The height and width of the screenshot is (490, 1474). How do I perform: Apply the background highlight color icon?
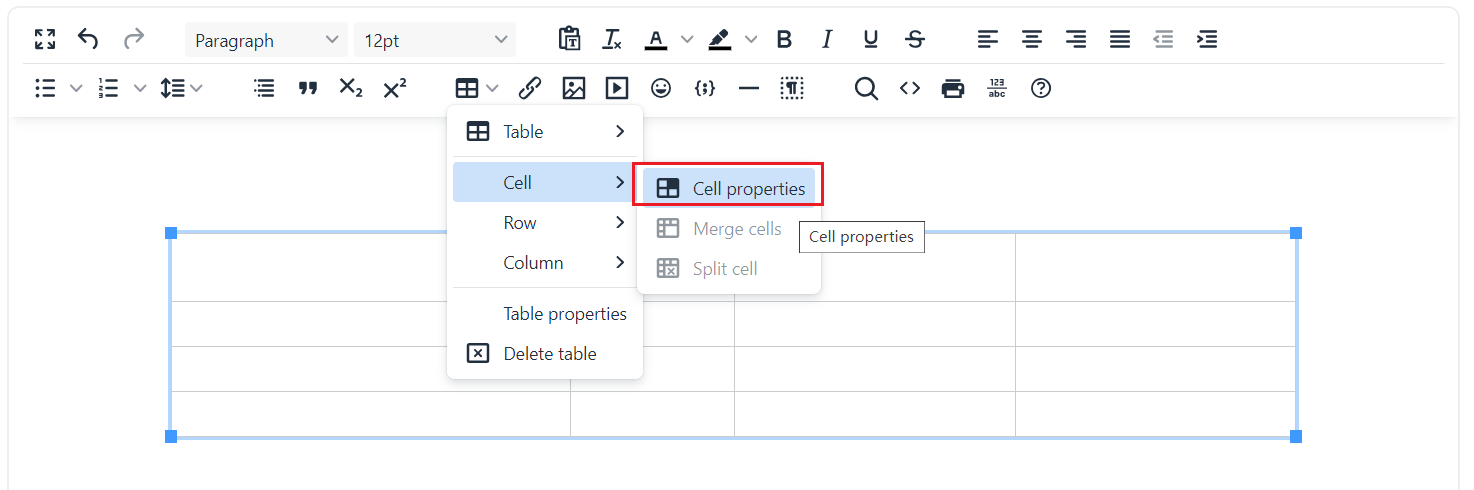click(x=719, y=40)
